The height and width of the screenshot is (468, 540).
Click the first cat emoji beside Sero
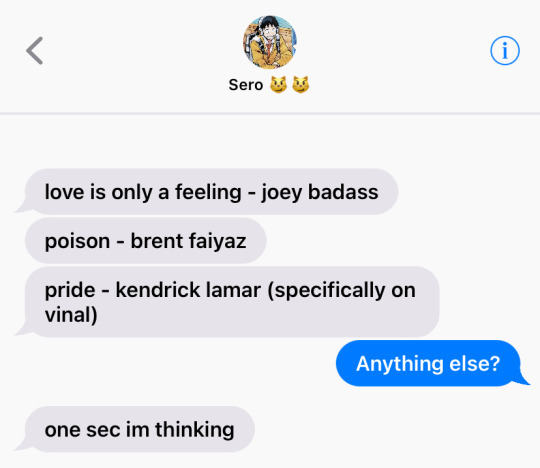pos(278,85)
